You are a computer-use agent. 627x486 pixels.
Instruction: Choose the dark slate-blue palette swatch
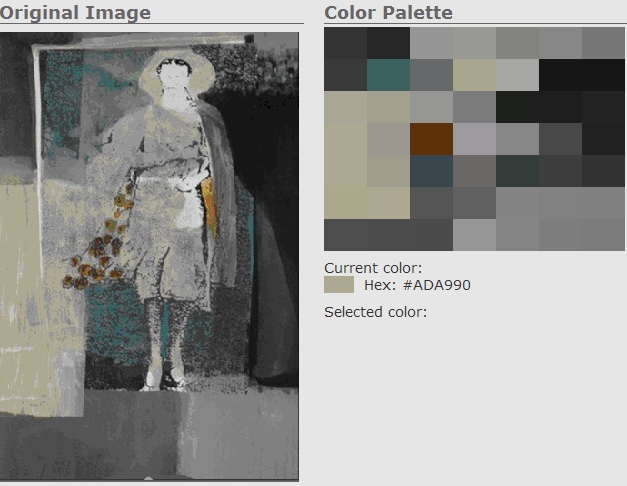tap(431, 171)
